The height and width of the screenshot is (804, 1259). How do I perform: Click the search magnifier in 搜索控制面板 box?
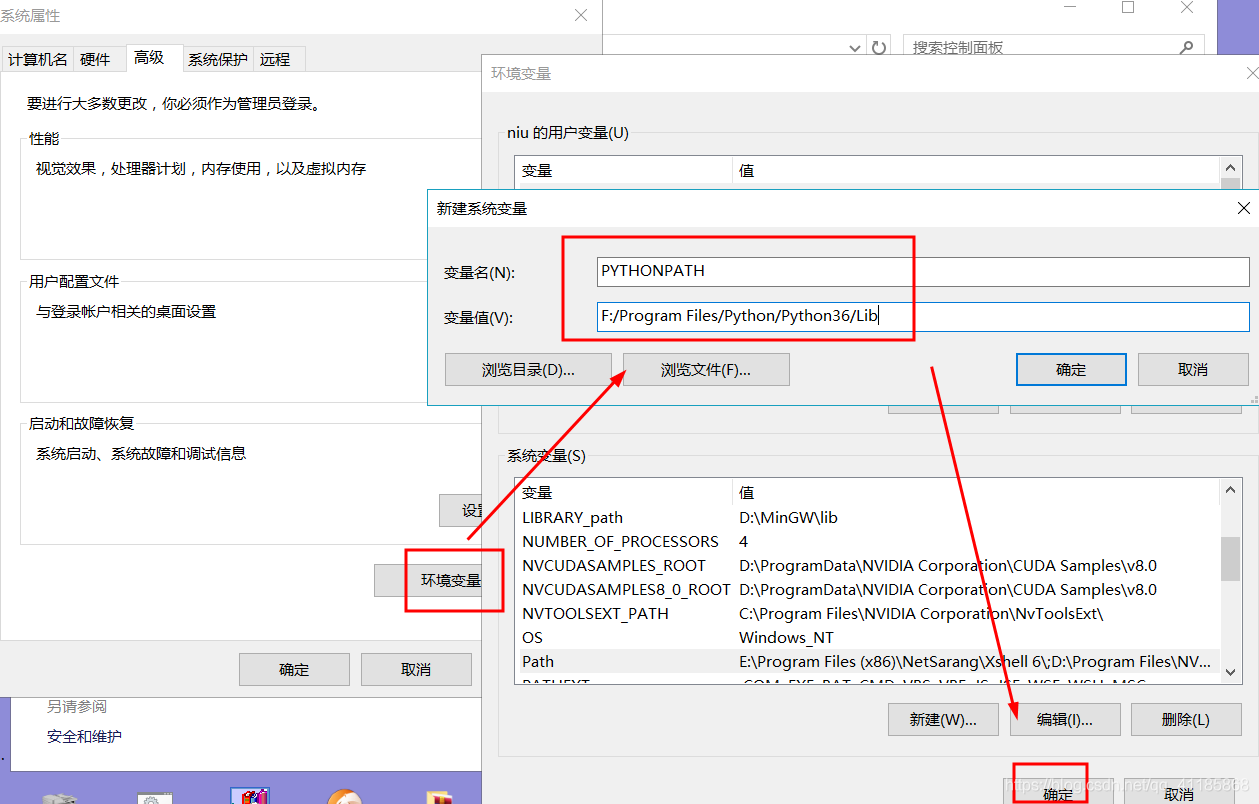click(1186, 46)
